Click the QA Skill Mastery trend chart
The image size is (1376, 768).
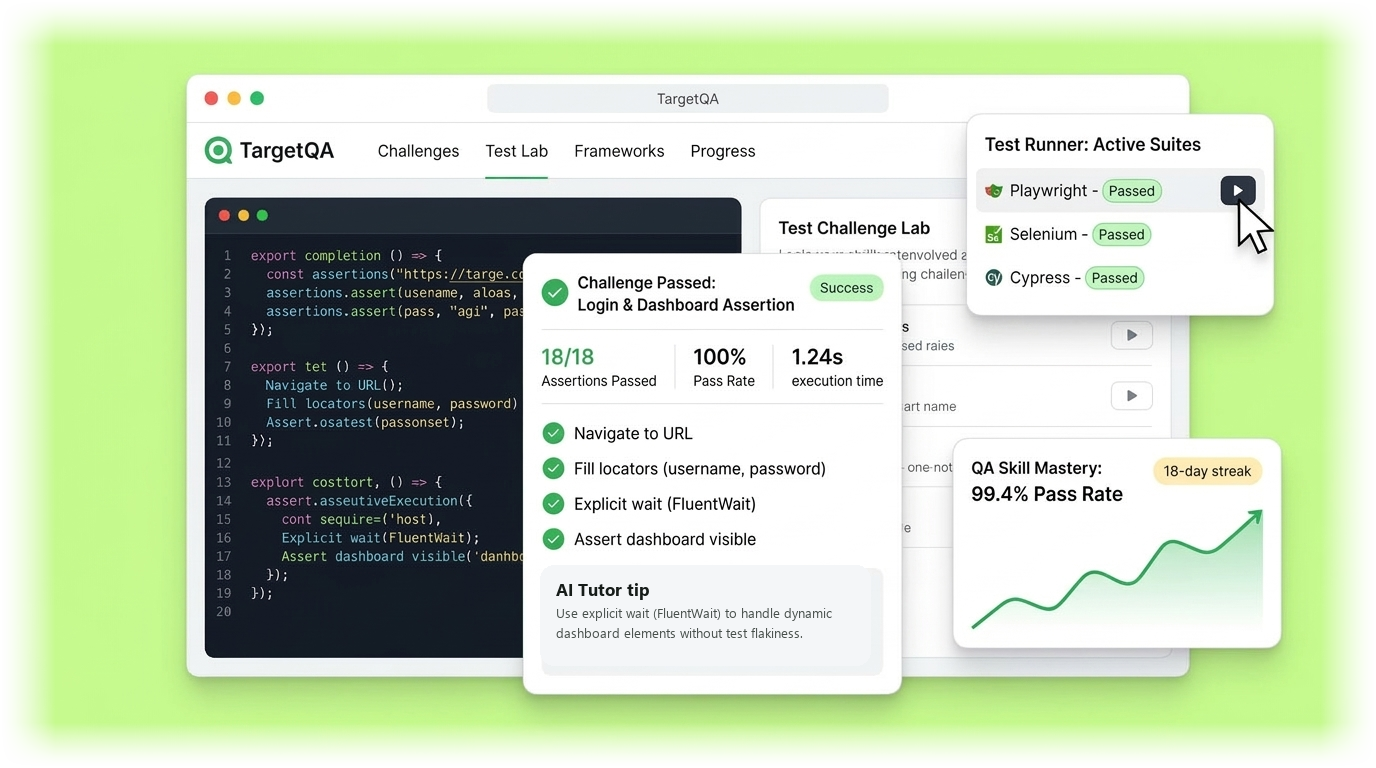tap(1117, 569)
